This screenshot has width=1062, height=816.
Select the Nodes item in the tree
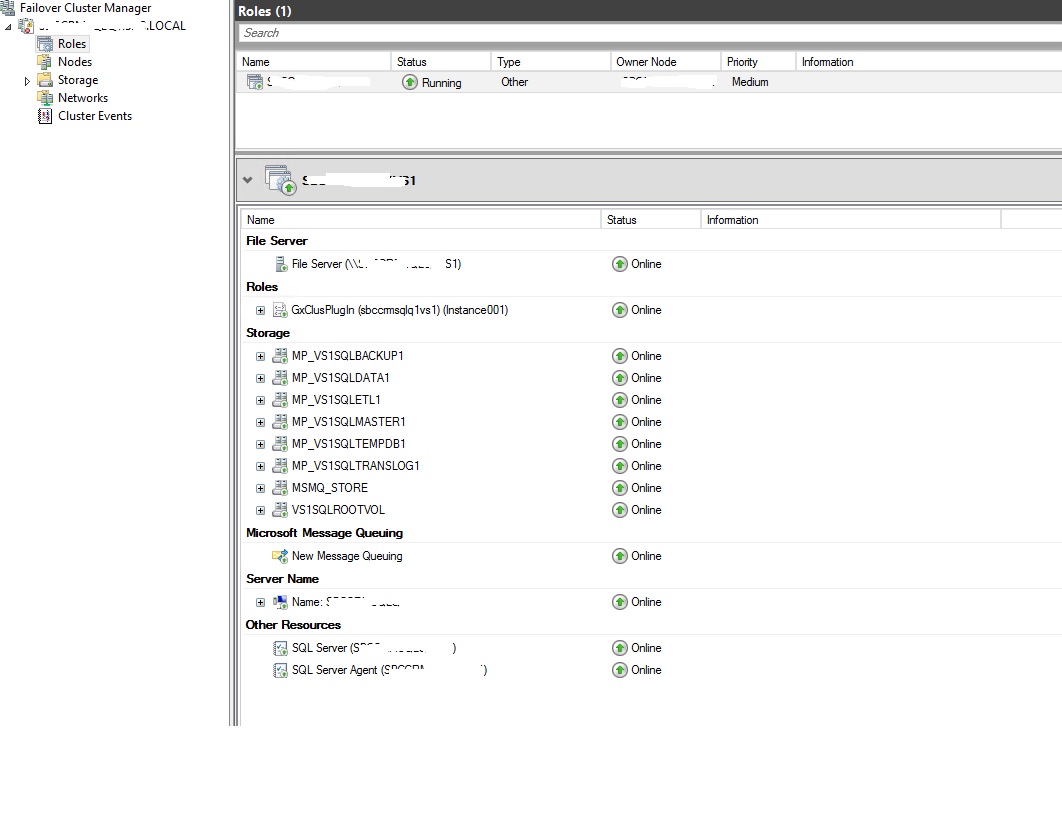[73, 61]
